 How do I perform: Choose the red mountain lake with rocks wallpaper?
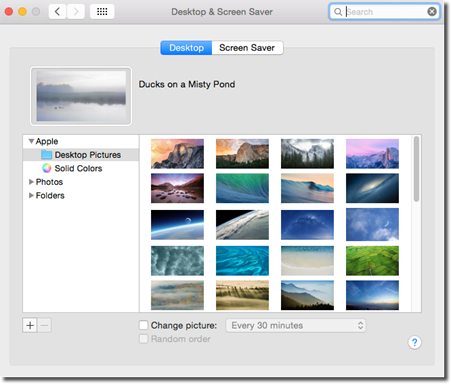click(x=177, y=188)
